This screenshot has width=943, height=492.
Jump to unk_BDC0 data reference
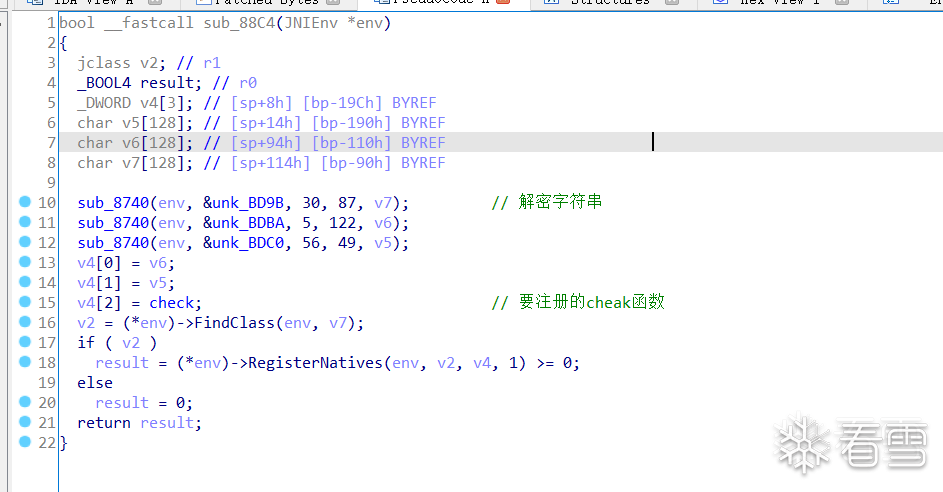click(248, 243)
